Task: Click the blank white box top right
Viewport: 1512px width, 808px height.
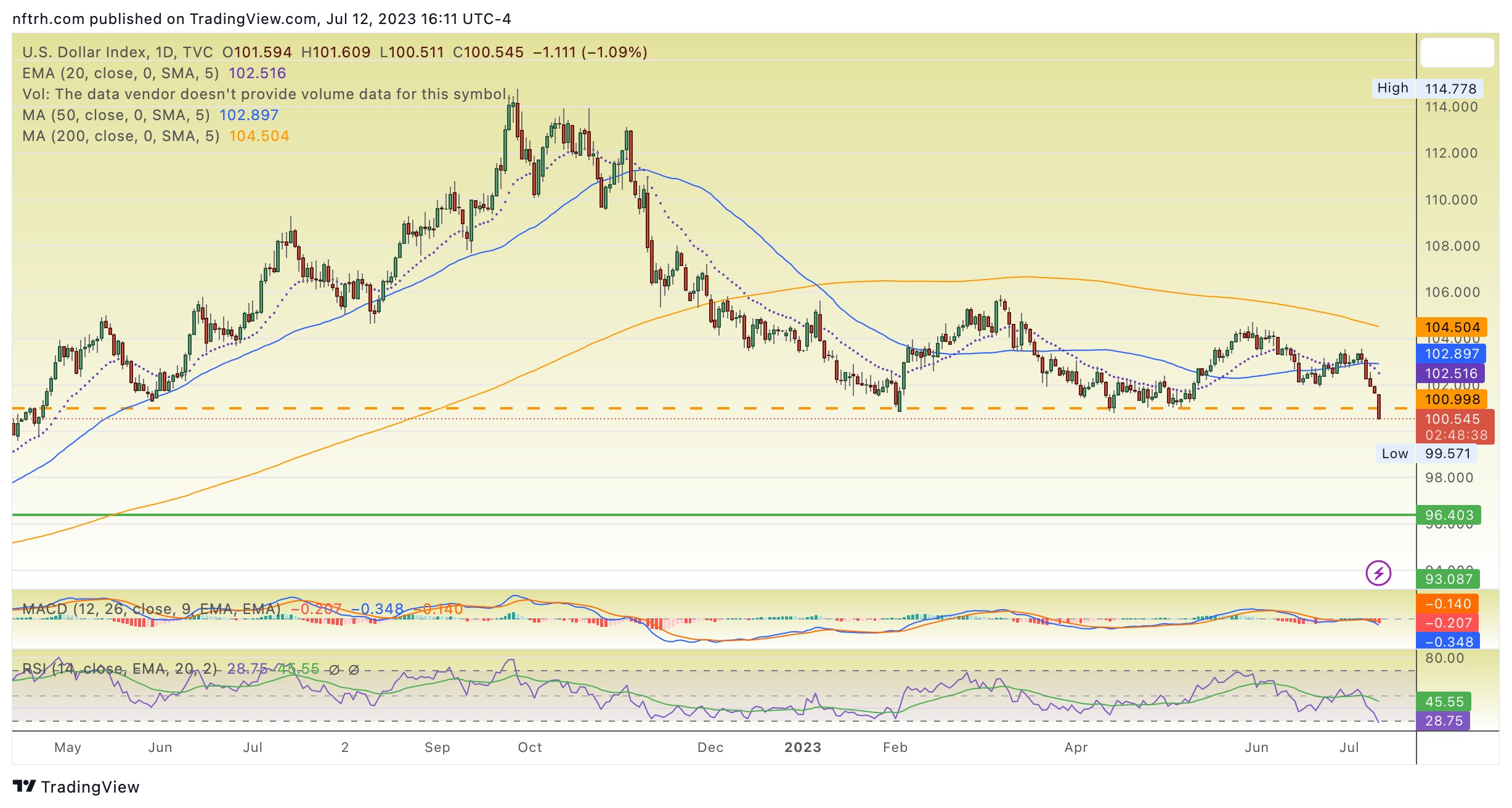Action: point(1457,53)
